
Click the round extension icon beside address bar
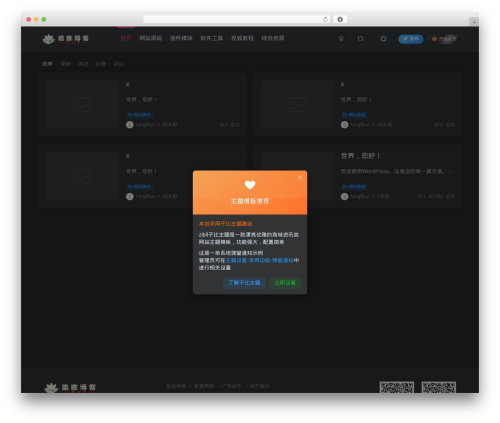[x=340, y=19]
